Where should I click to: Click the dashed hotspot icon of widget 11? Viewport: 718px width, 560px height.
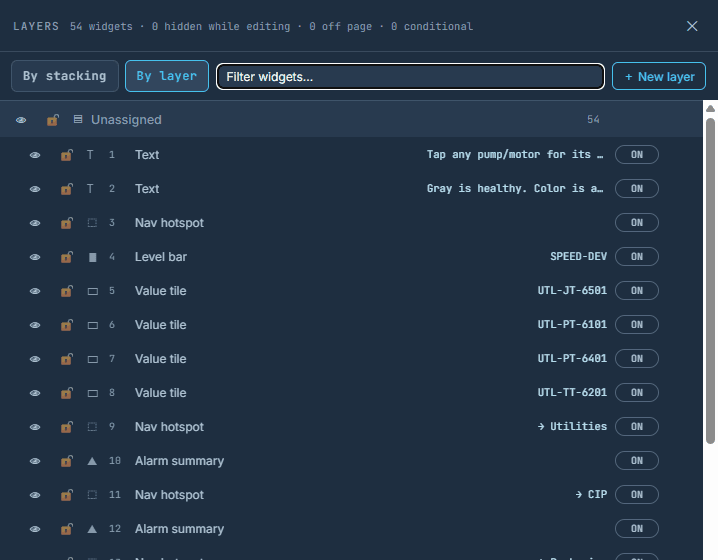92,495
